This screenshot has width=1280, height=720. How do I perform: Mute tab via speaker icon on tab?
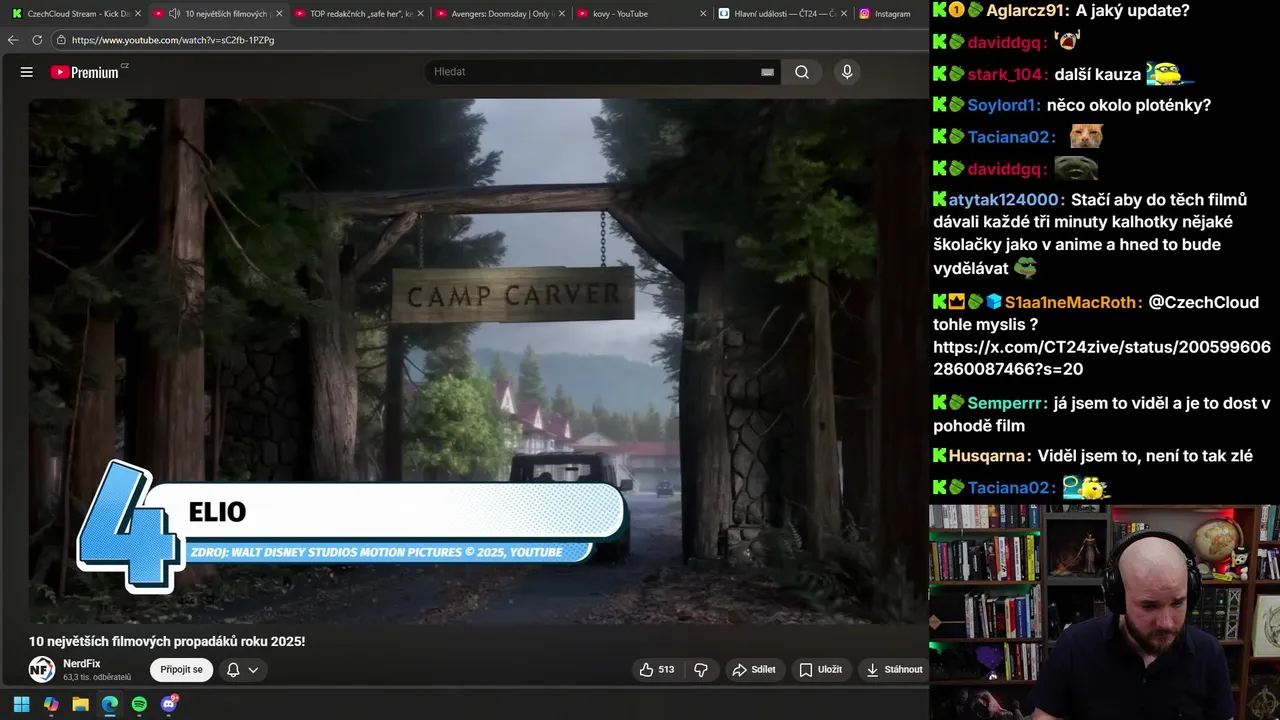(x=174, y=14)
